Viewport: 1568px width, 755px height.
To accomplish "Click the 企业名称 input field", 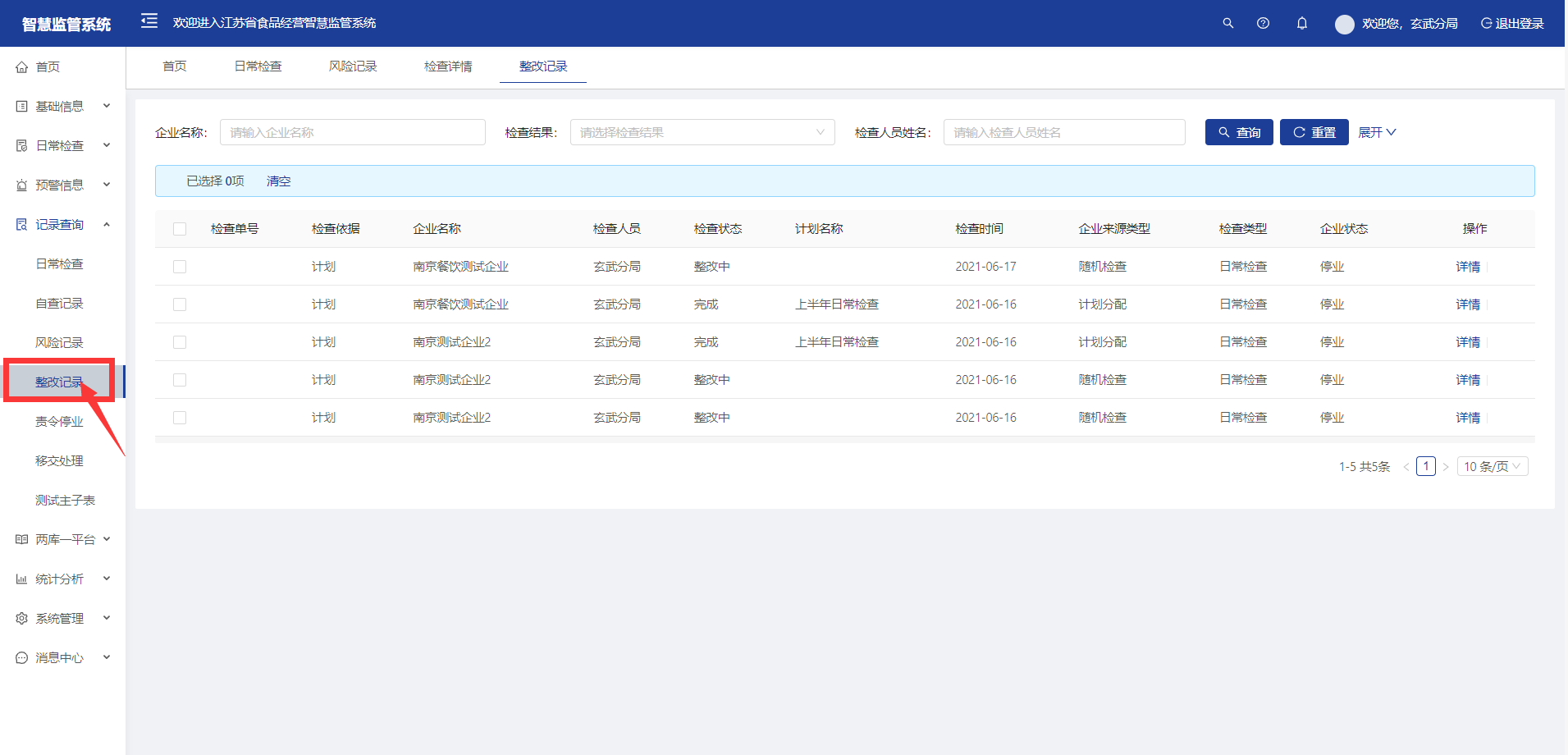I will [352, 132].
